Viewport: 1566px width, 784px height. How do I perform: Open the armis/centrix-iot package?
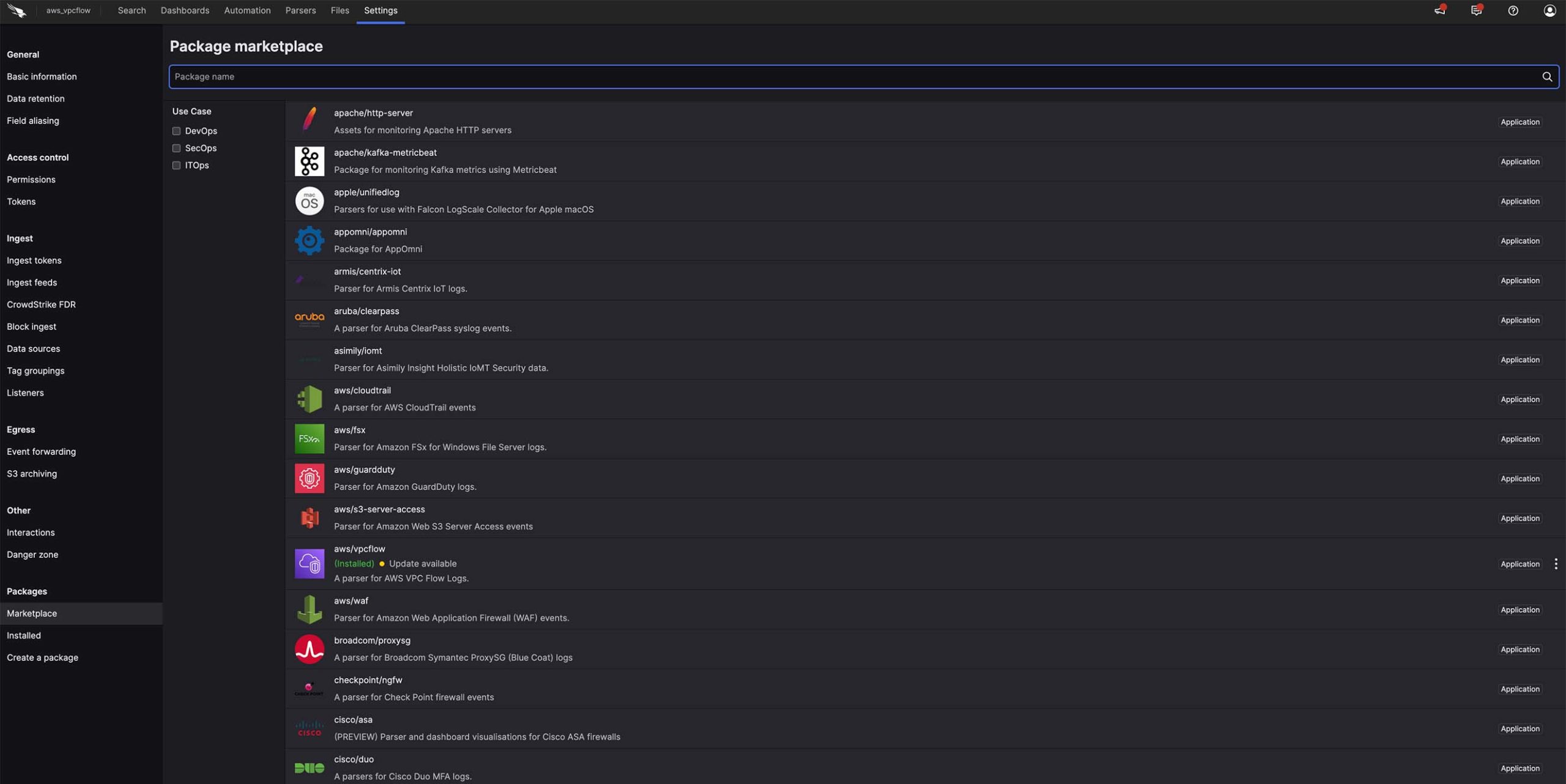pyautogui.click(x=367, y=272)
